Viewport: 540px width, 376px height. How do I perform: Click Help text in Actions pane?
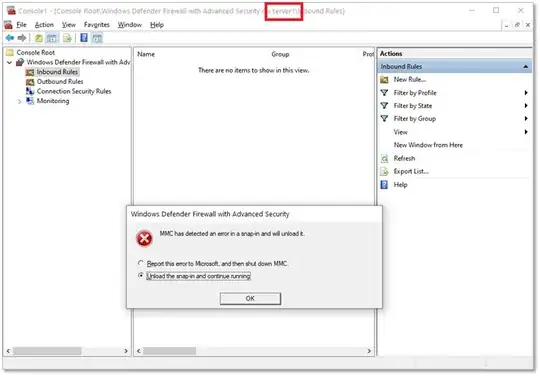(x=401, y=185)
